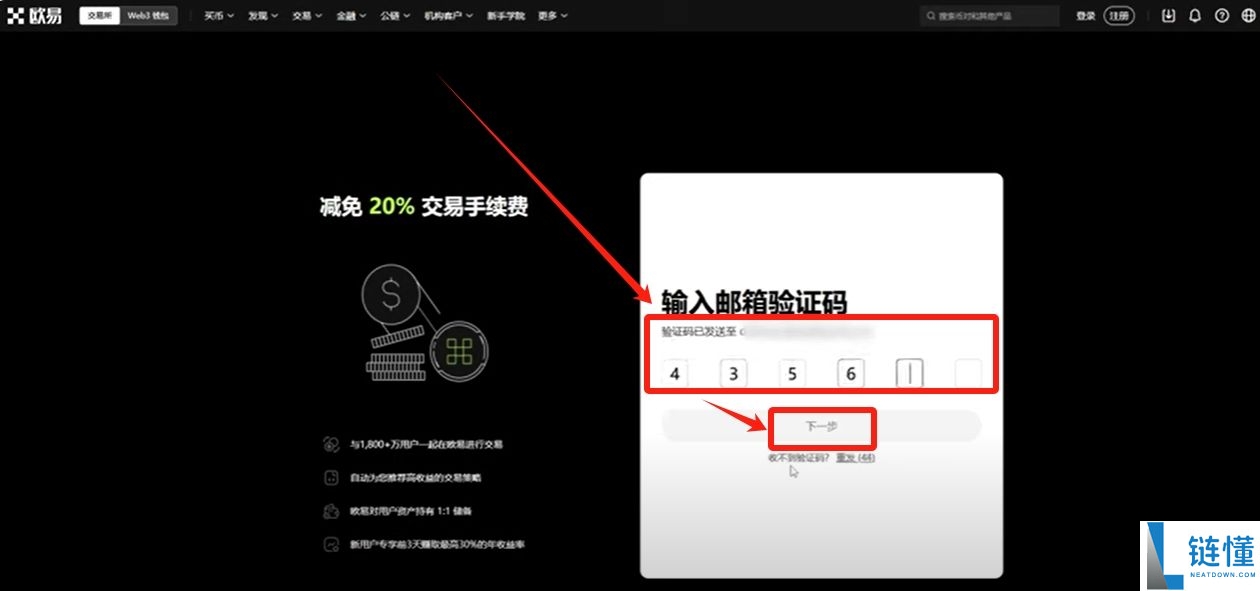Click the icon beside '自动为您推荐'
Viewport: 1260px width, 591px height.
331,478
